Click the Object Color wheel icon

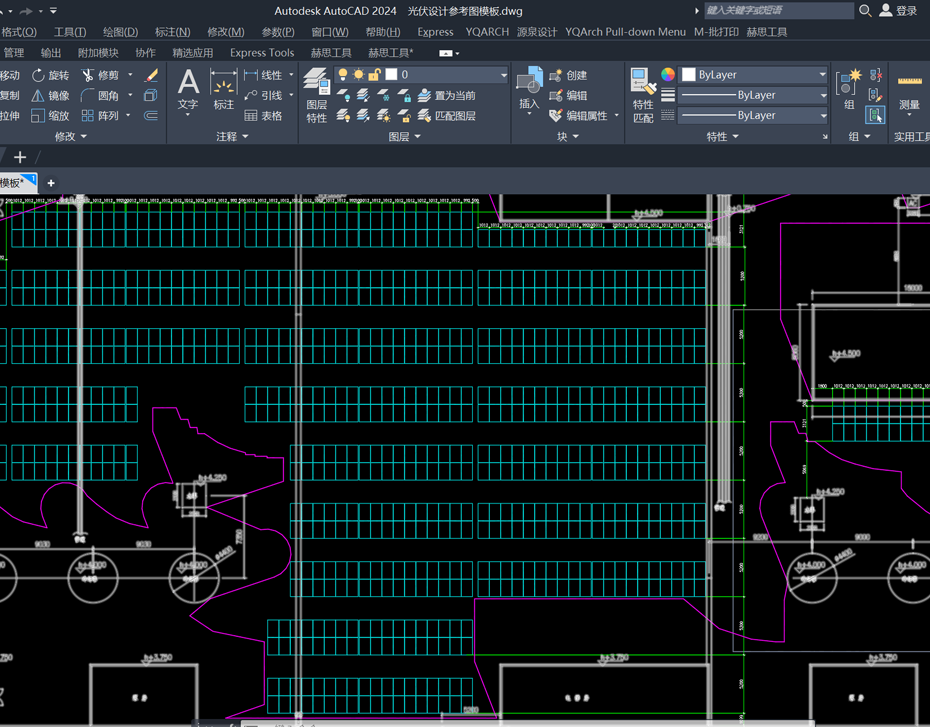click(x=668, y=75)
